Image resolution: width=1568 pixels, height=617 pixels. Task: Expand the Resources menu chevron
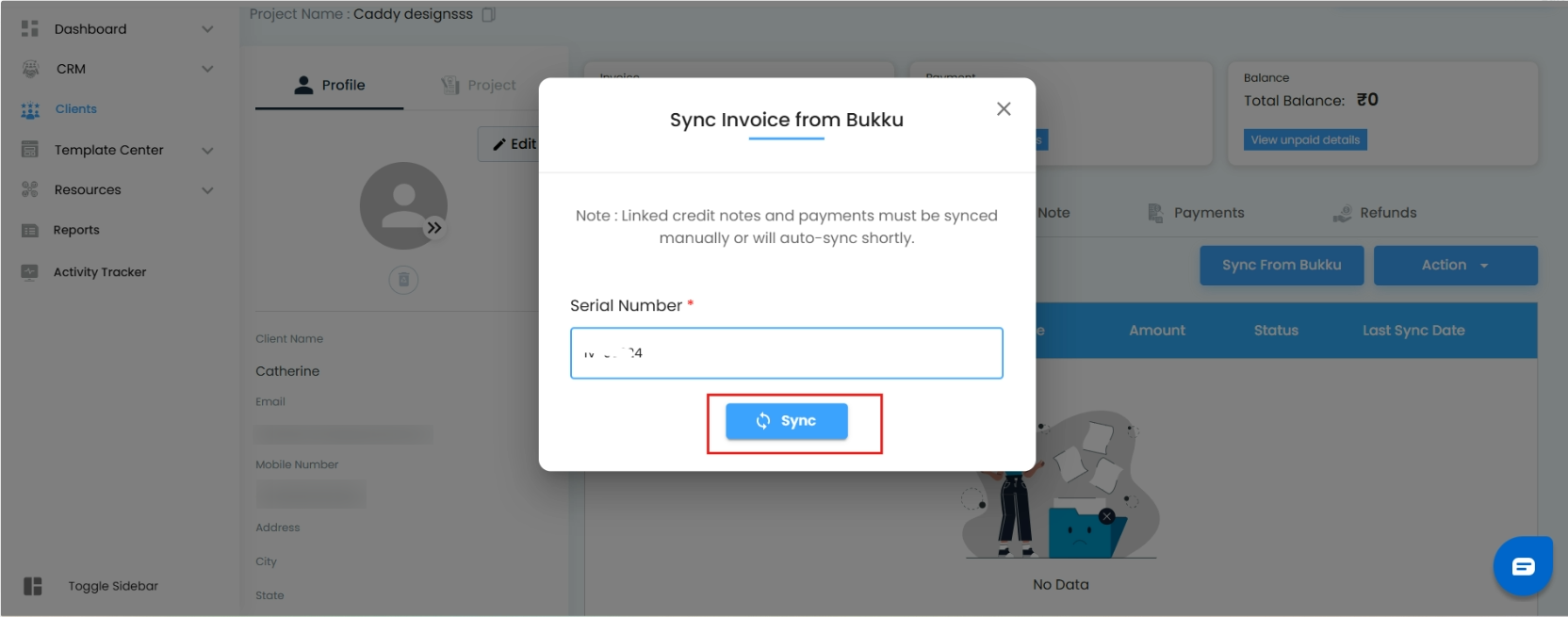point(207,190)
